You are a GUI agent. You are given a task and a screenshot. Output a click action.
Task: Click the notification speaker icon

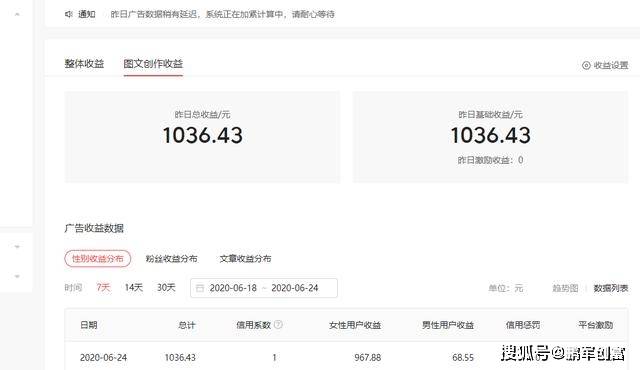click(69, 14)
